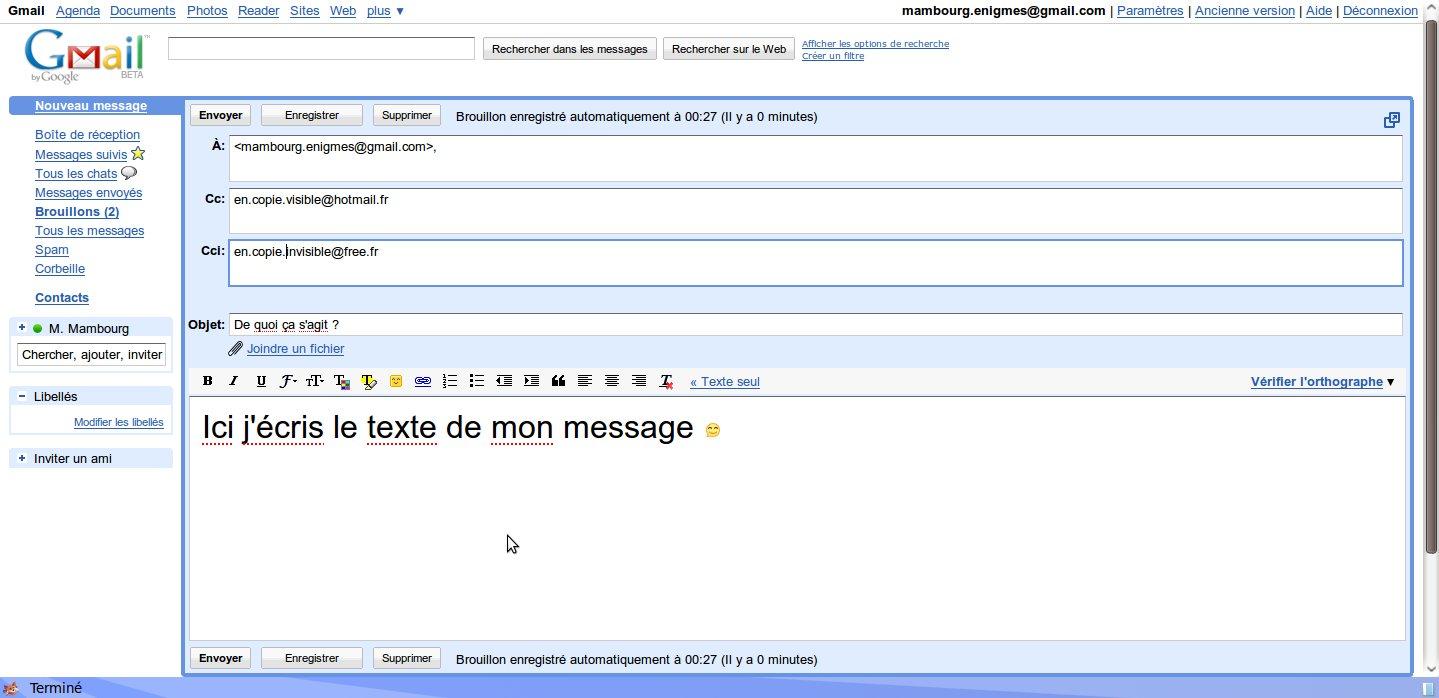The image size is (1439, 698).
Task: Insert a hyperlink with the chain icon
Action: point(423,381)
